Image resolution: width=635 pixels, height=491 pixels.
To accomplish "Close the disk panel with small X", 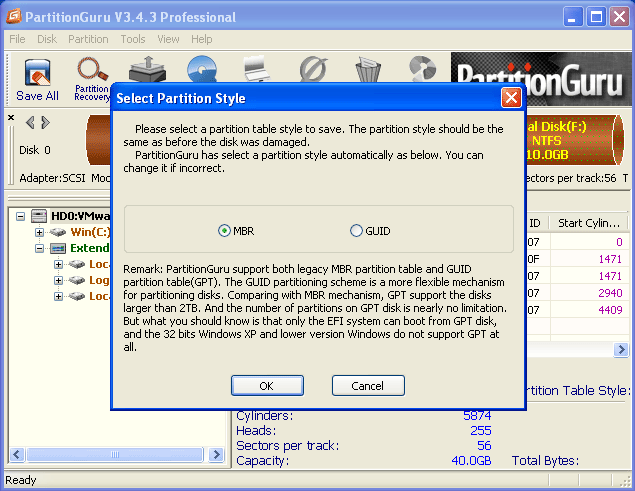I will pos(11,117).
